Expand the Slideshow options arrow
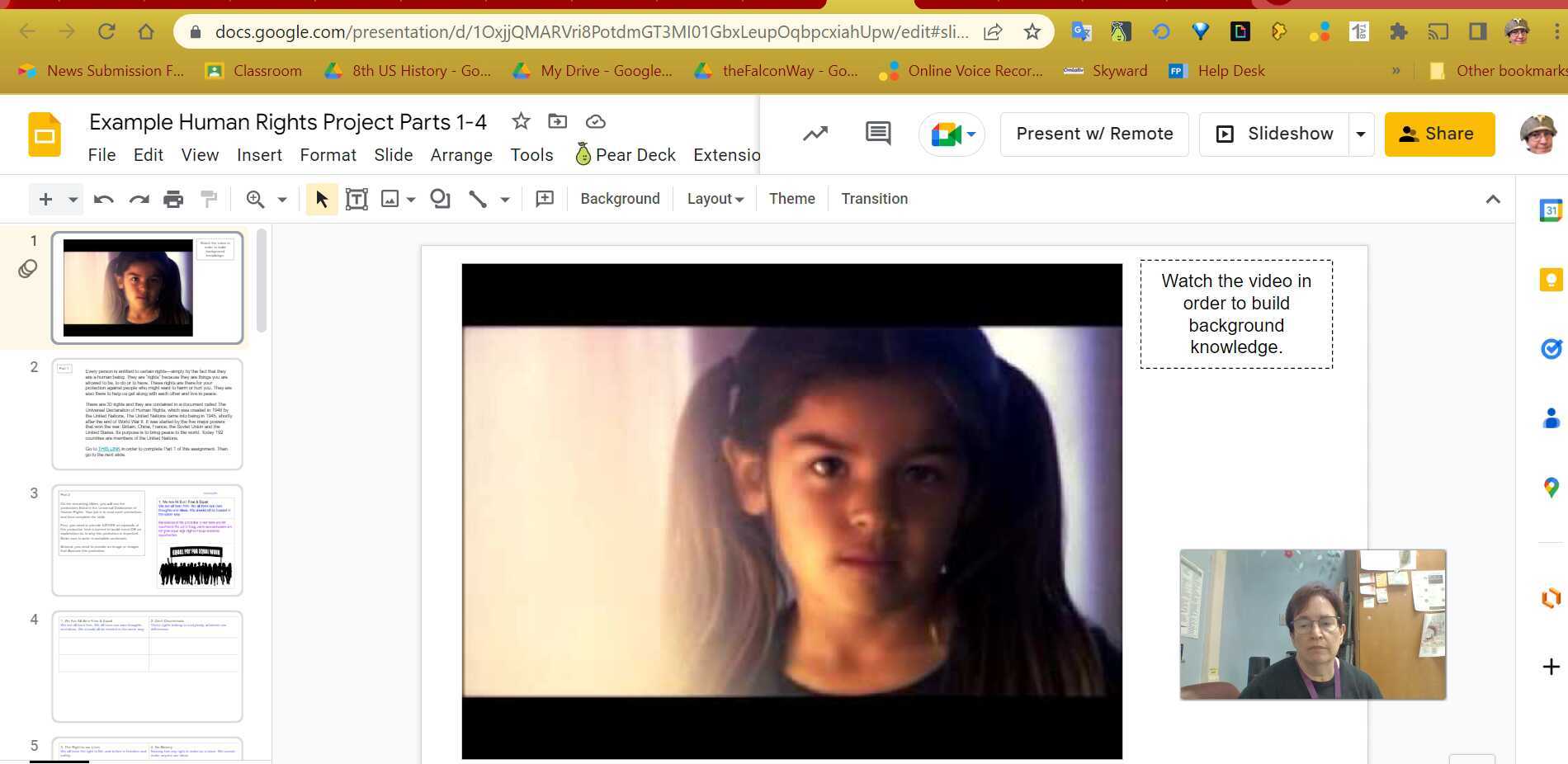Screen dimensions: 1568x764 pos(1360,133)
